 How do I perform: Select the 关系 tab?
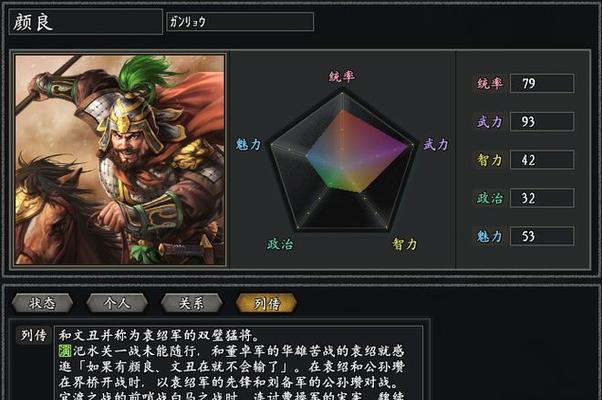pos(192,303)
